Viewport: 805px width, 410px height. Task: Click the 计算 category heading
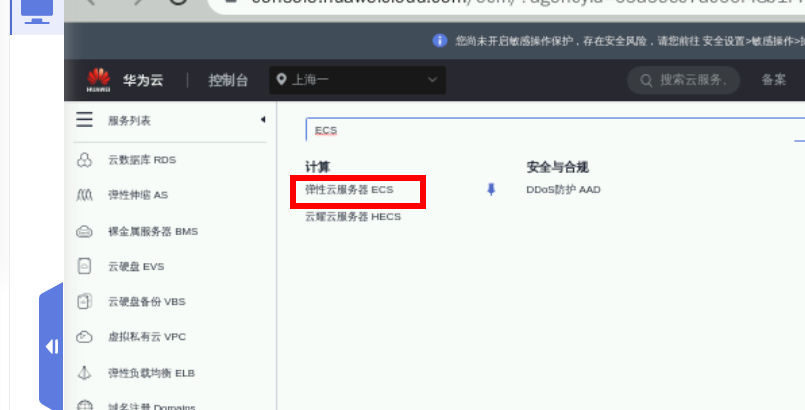(317, 167)
